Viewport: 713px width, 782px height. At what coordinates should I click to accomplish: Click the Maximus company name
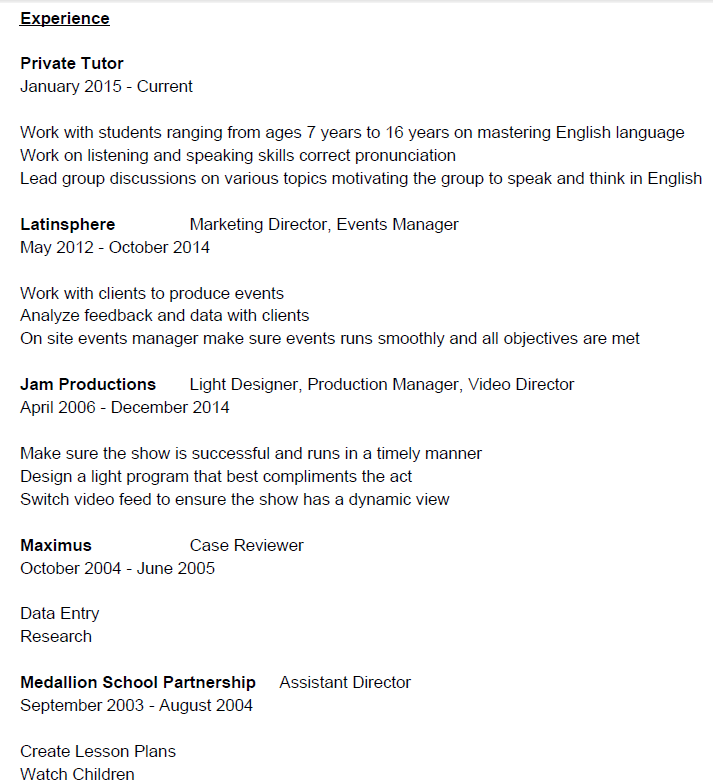(x=56, y=545)
